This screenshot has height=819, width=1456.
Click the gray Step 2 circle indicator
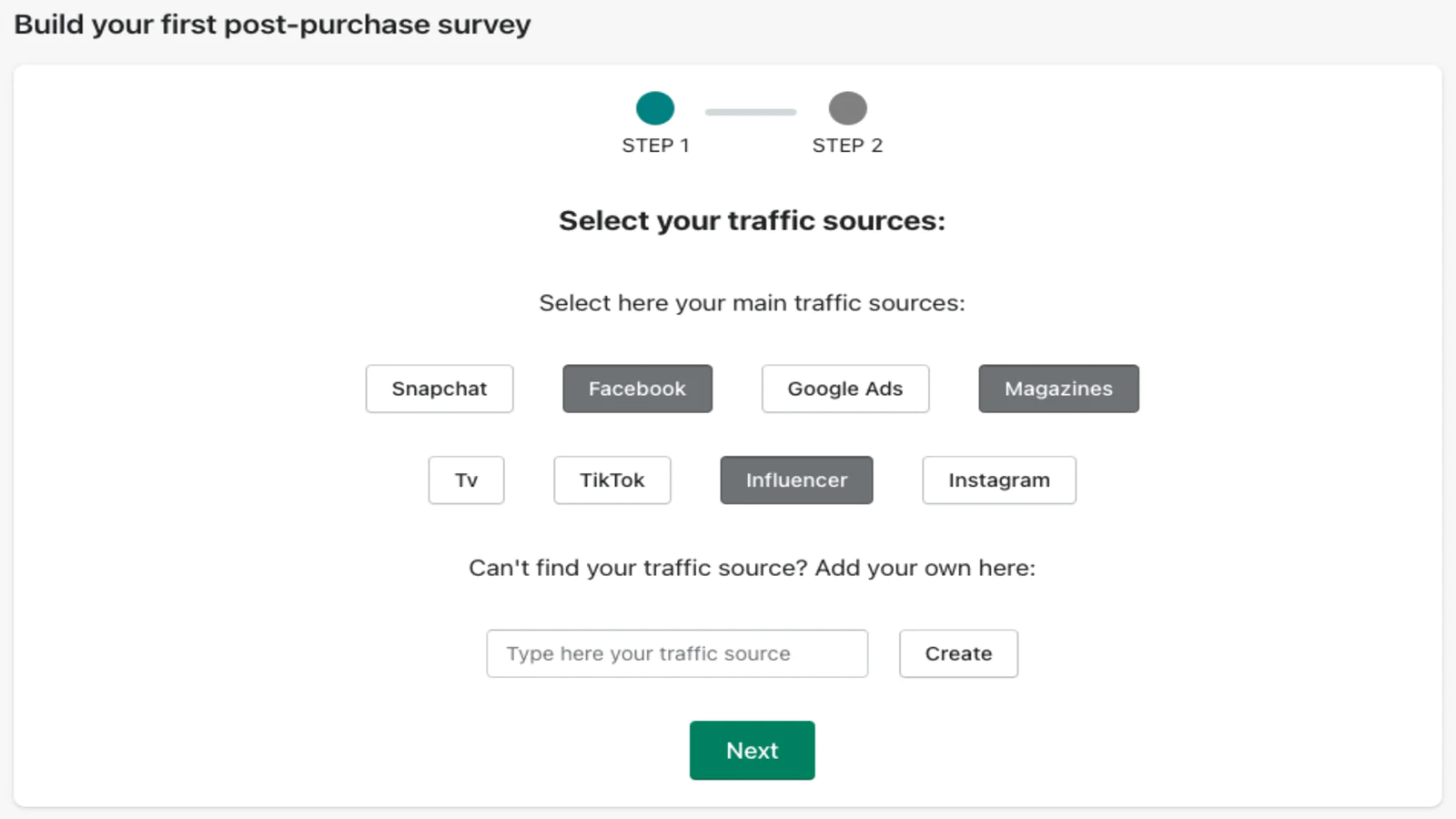pyautogui.click(x=848, y=108)
